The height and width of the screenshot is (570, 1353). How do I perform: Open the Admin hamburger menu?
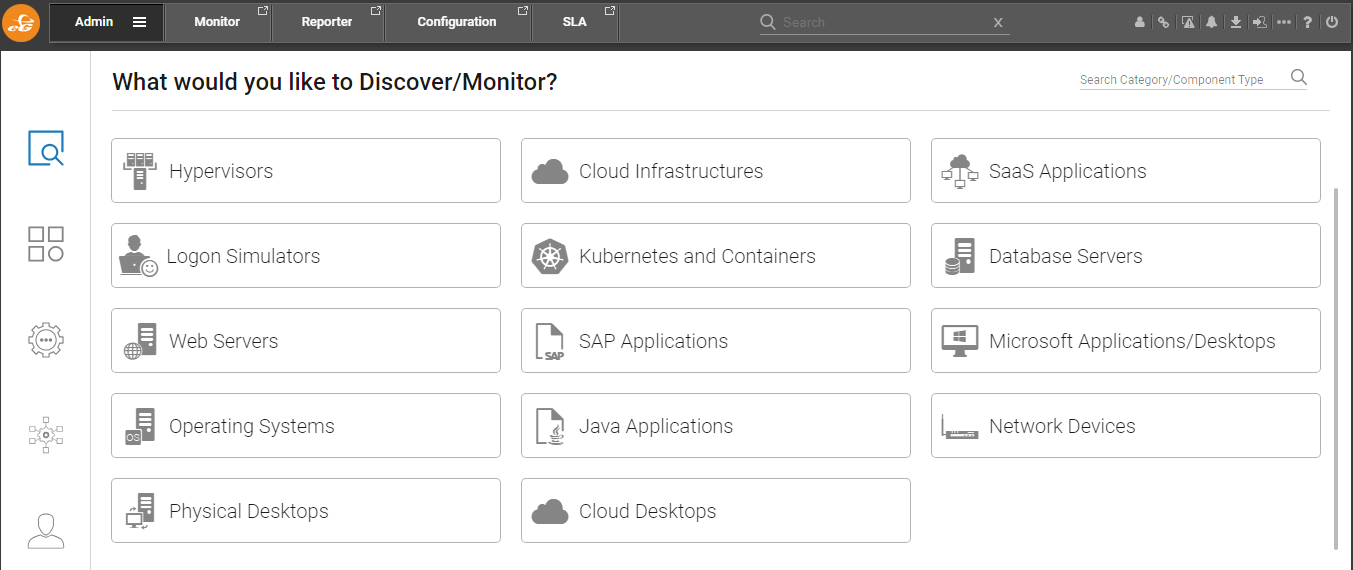tap(139, 22)
